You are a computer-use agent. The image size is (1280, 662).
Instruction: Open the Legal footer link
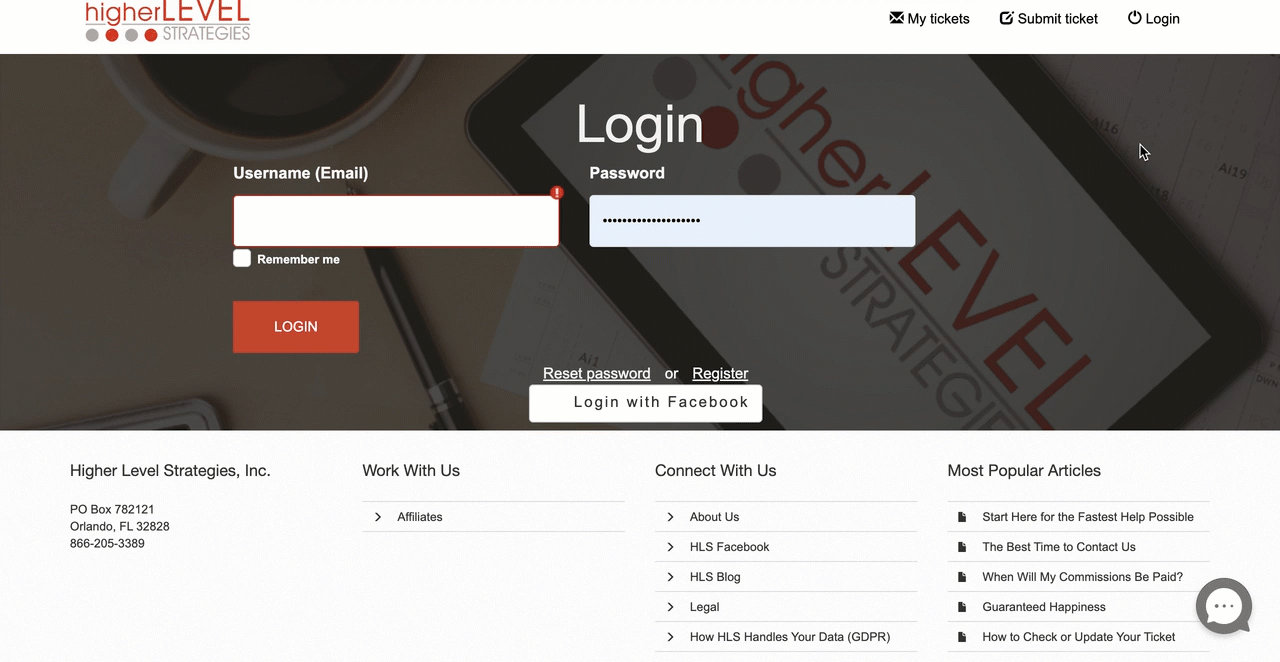point(705,607)
